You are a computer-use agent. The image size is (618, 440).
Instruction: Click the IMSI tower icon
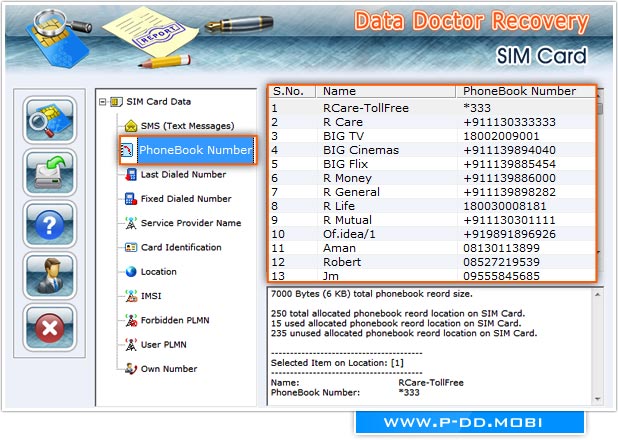click(131, 296)
